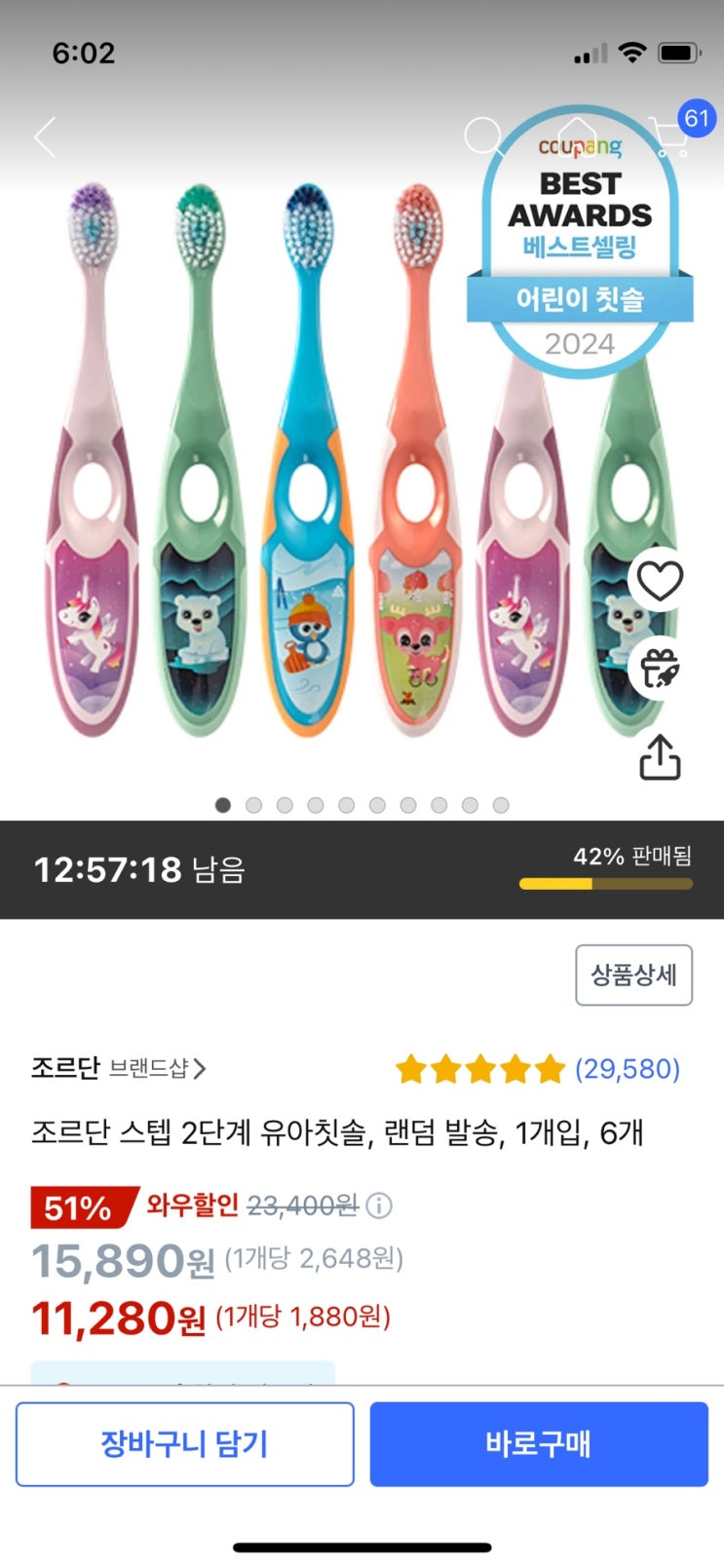Open shopping cart with 61 badge

pyautogui.click(x=672, y=136)
